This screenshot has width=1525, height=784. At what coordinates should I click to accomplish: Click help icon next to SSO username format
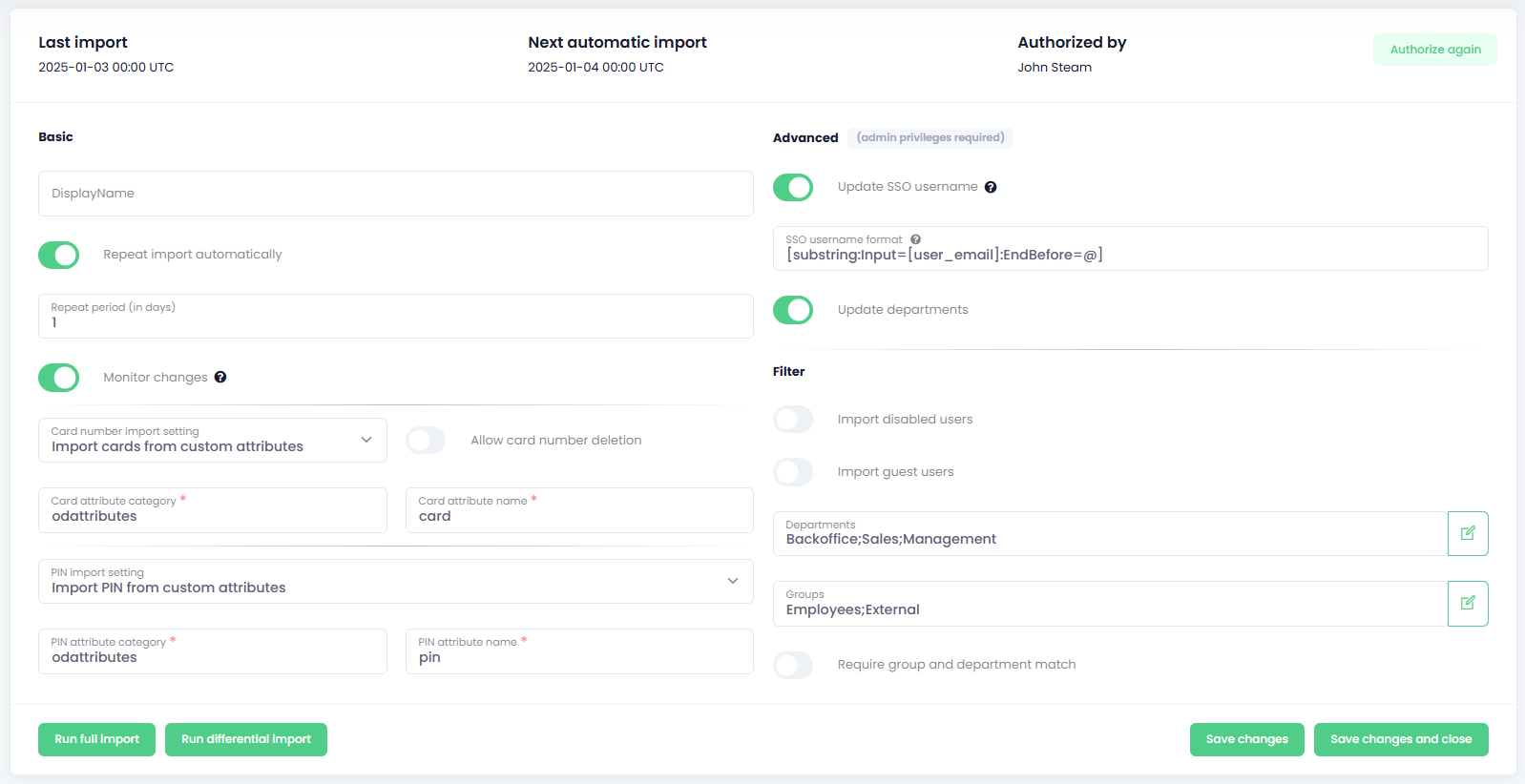click(x=915, y=239)
